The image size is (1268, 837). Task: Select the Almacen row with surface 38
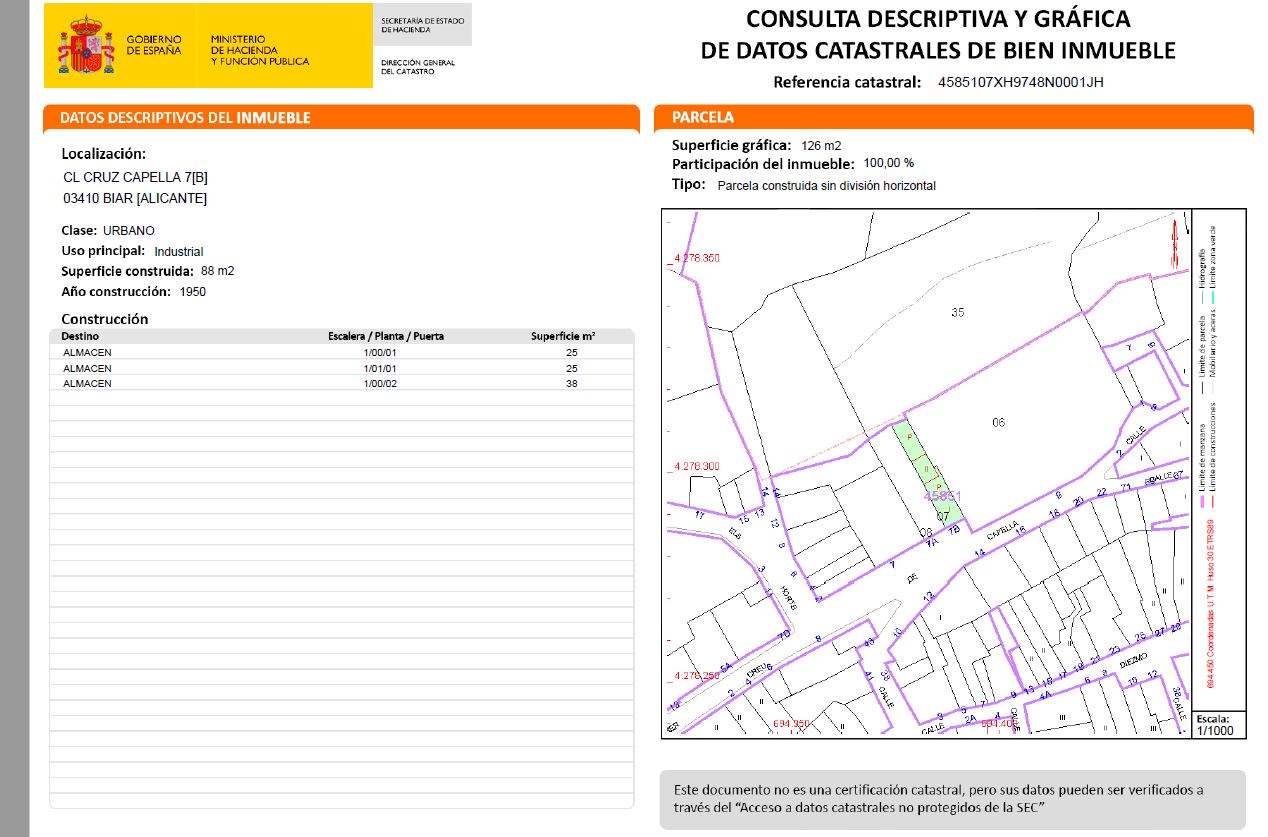[340, 384]
